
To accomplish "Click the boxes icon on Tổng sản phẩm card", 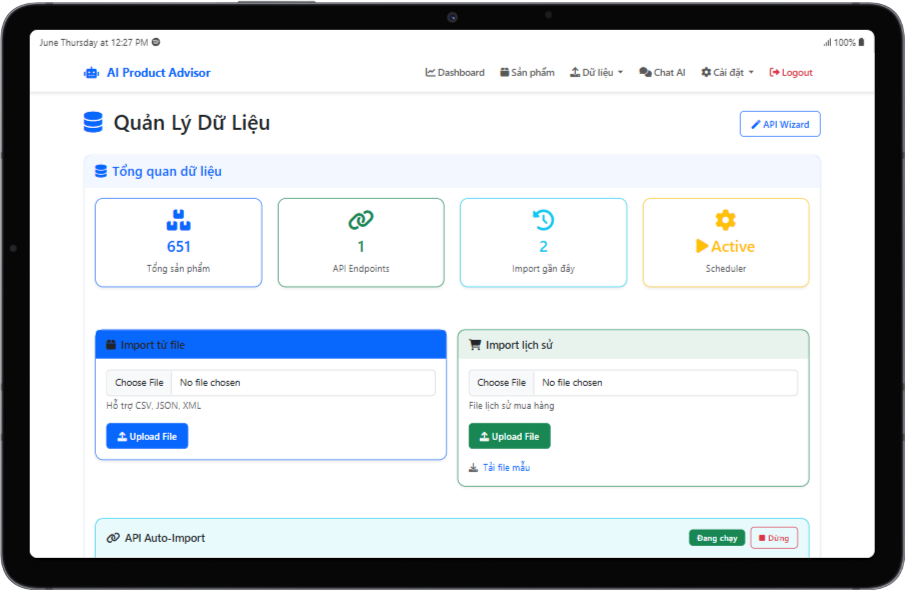I will coord(178,220).
